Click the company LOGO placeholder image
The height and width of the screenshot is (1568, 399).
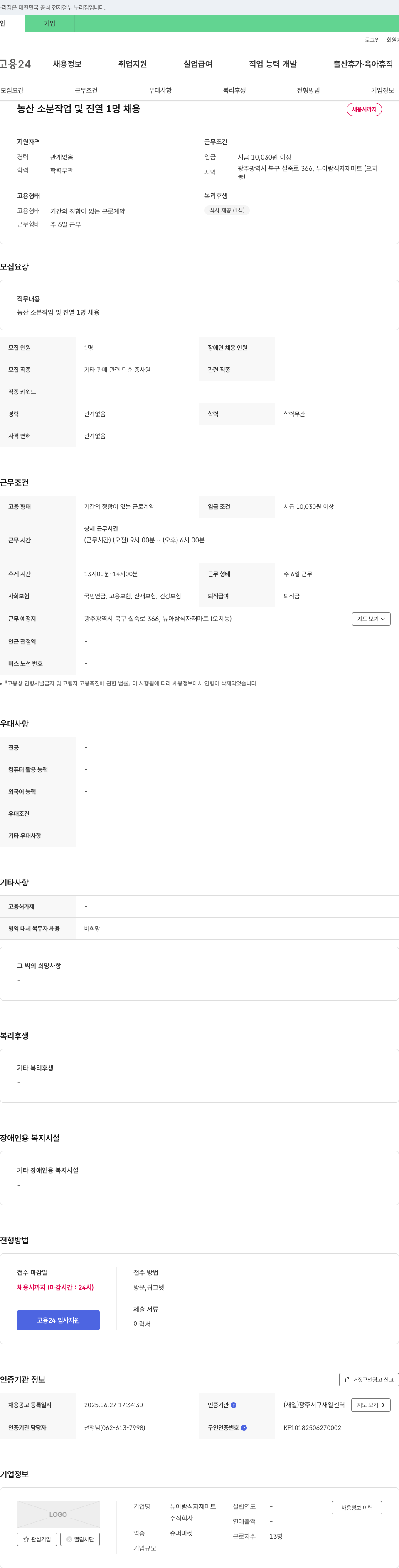pyautogui.click(x=58, y=1514)
